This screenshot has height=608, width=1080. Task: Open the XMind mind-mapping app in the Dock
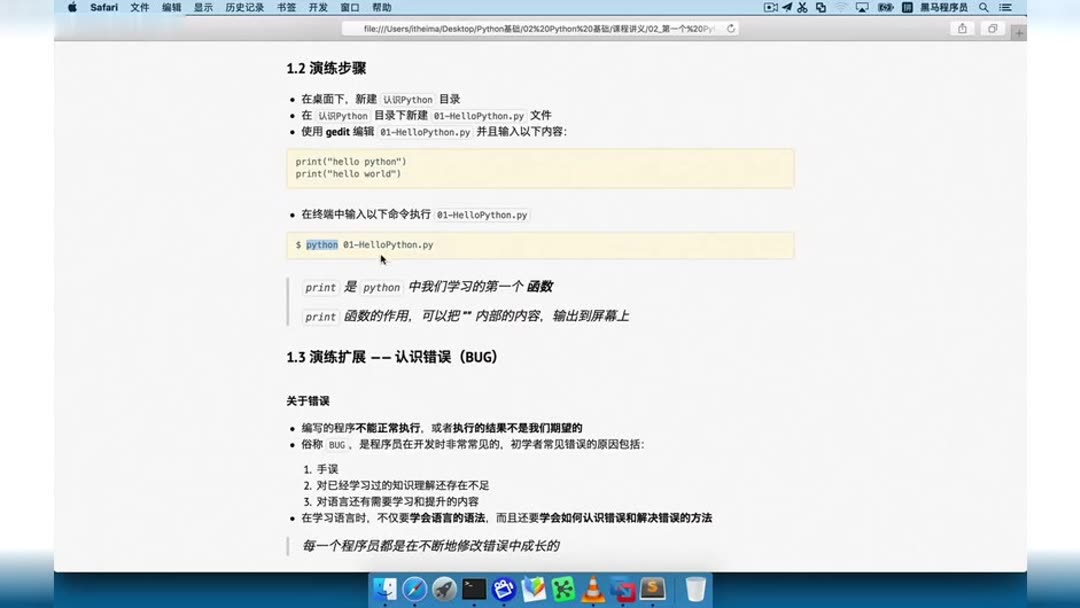pos(563,590)
